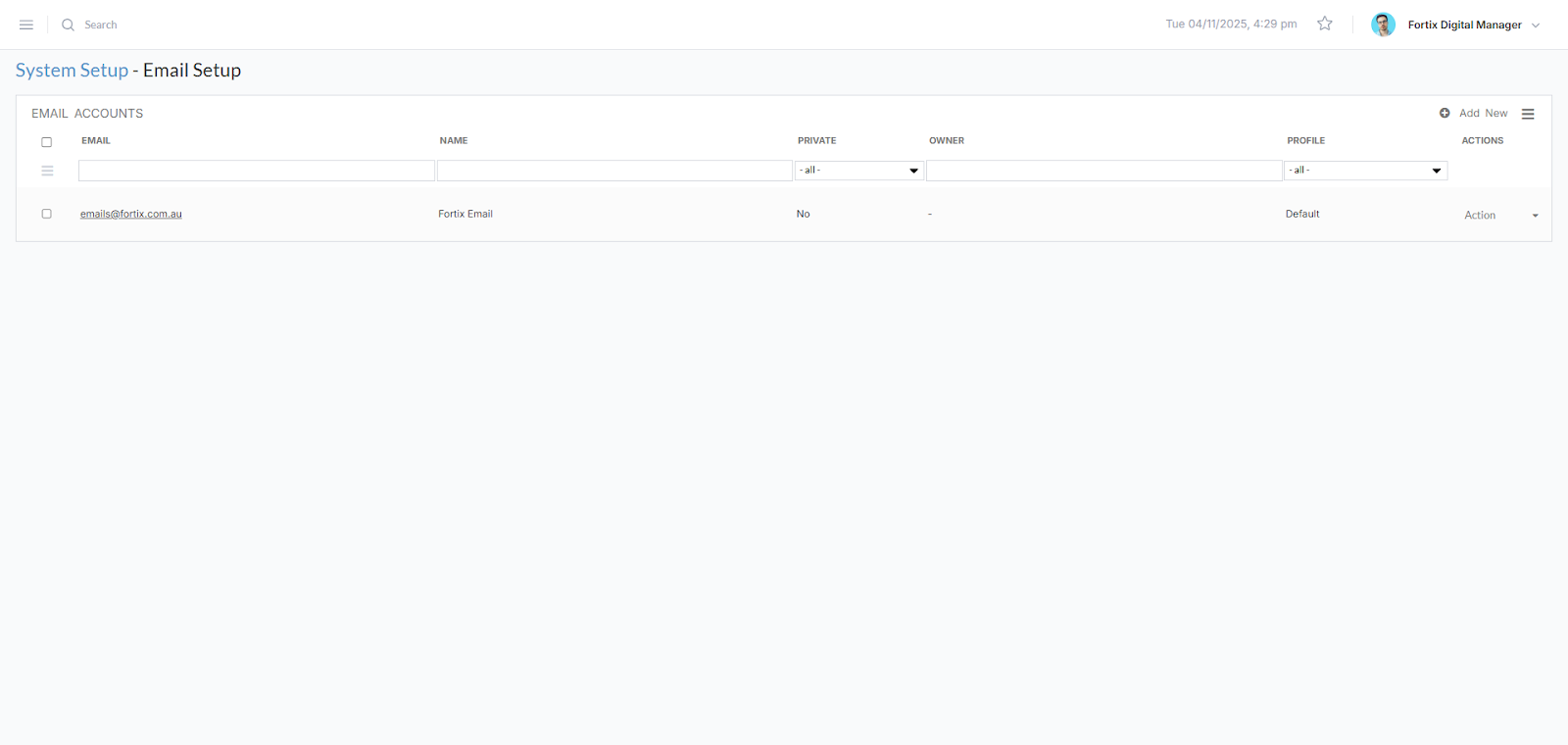
Task: Click the filter row lines icon
Action: click(x=47, y=171)
